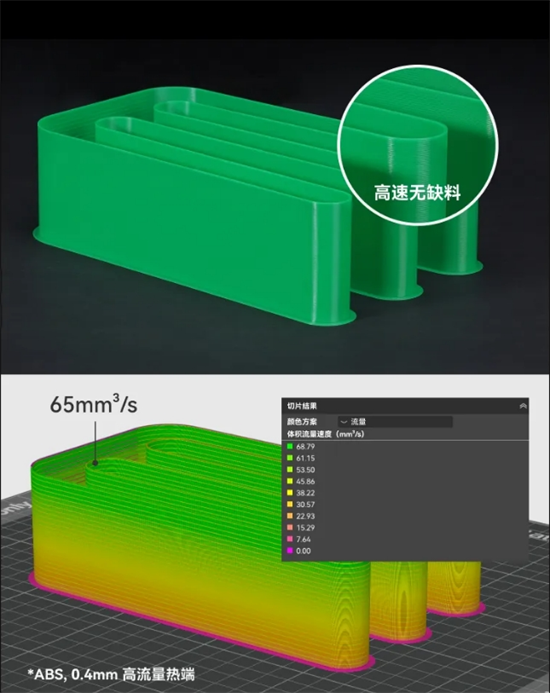Select the 30.57 orange-yellow swatch

pos(290,504)
